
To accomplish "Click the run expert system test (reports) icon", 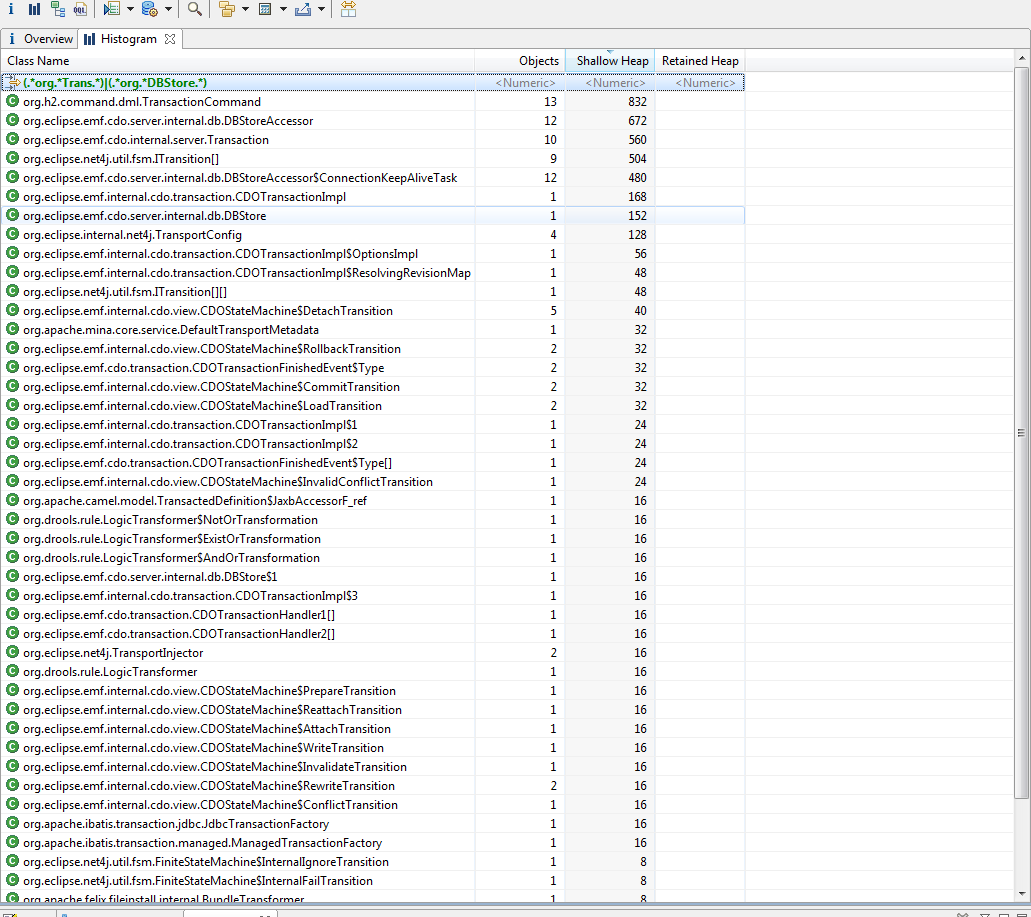I will coord(150,9).
